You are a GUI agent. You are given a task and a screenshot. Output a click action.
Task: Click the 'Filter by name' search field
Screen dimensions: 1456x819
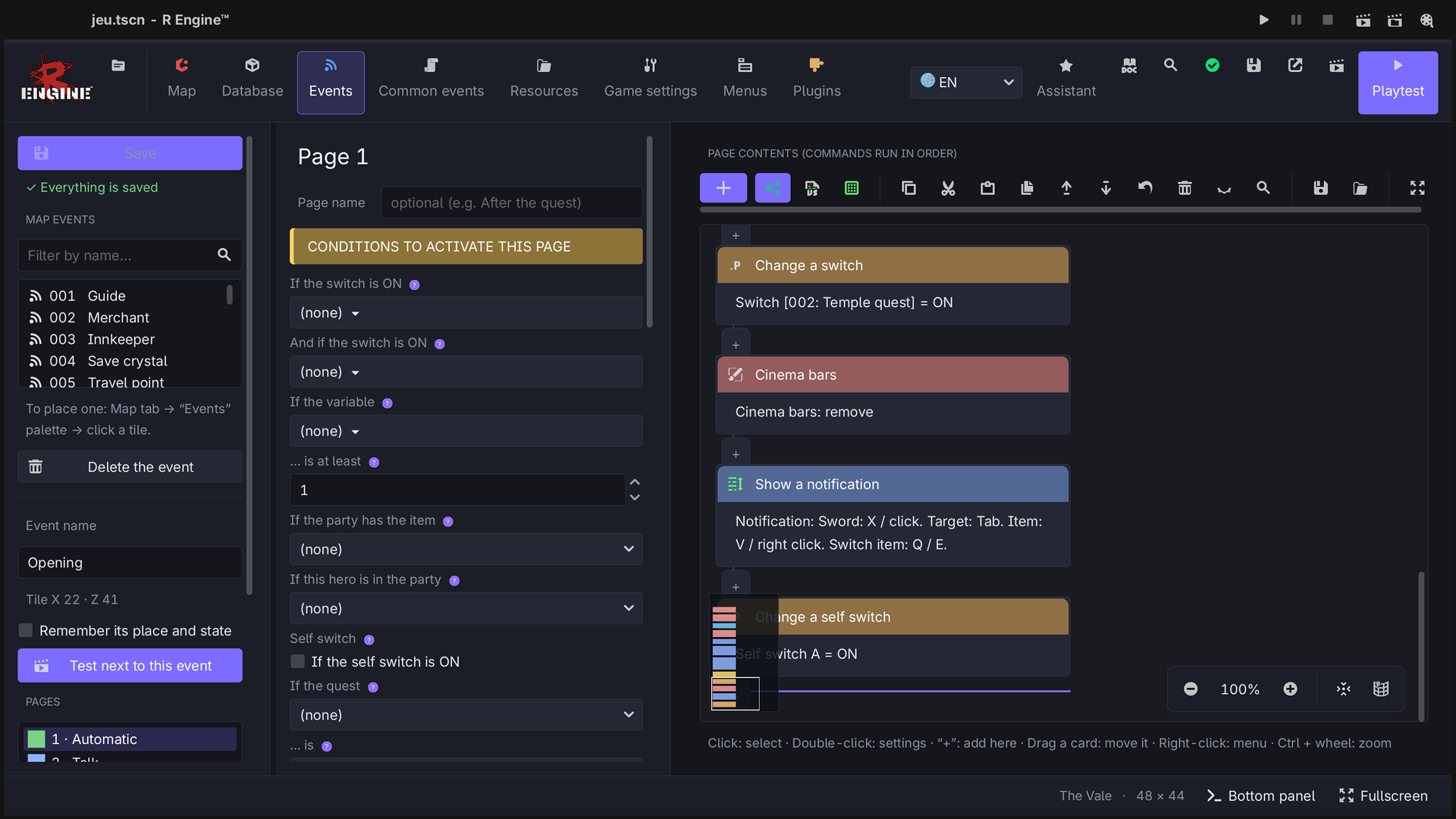[x=130, y=255]
